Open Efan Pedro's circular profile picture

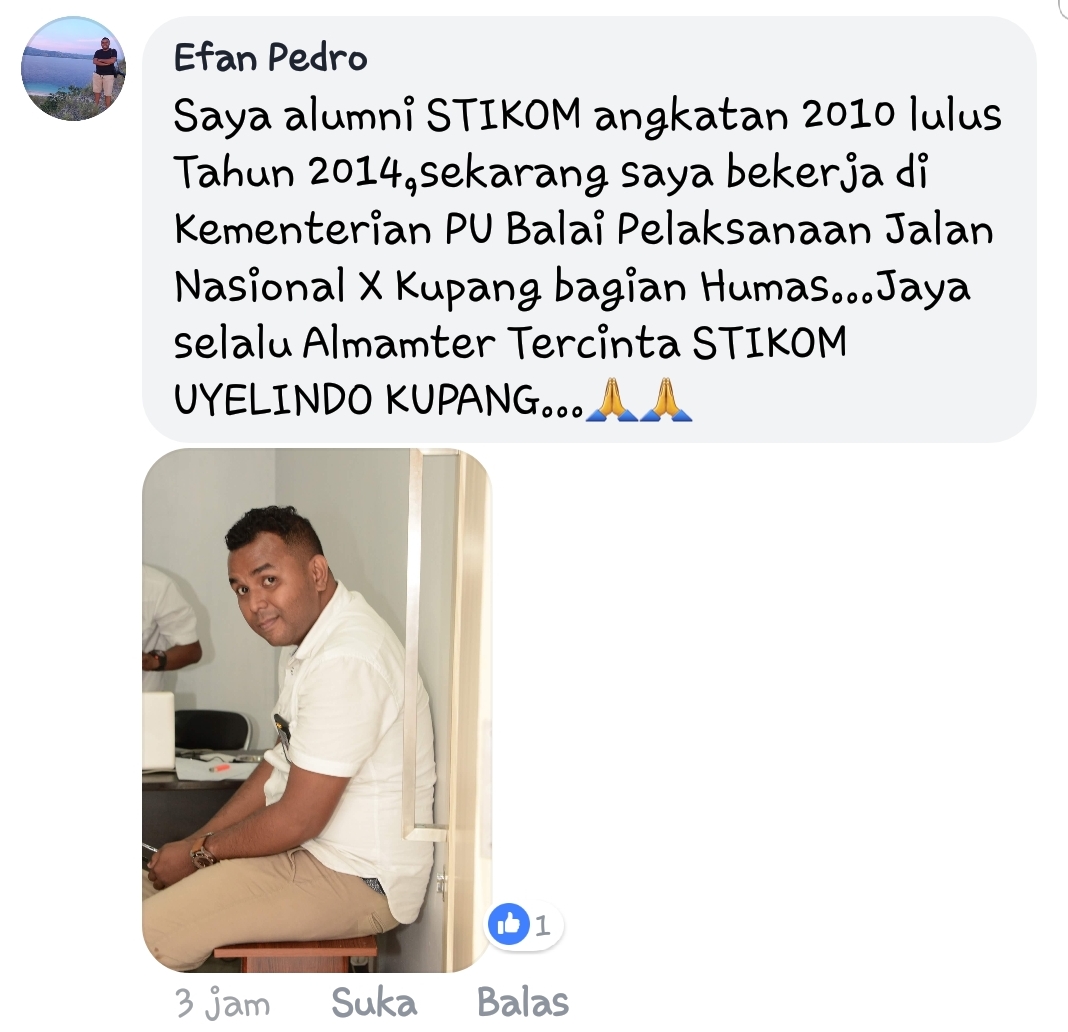click(x=74, y=69)
